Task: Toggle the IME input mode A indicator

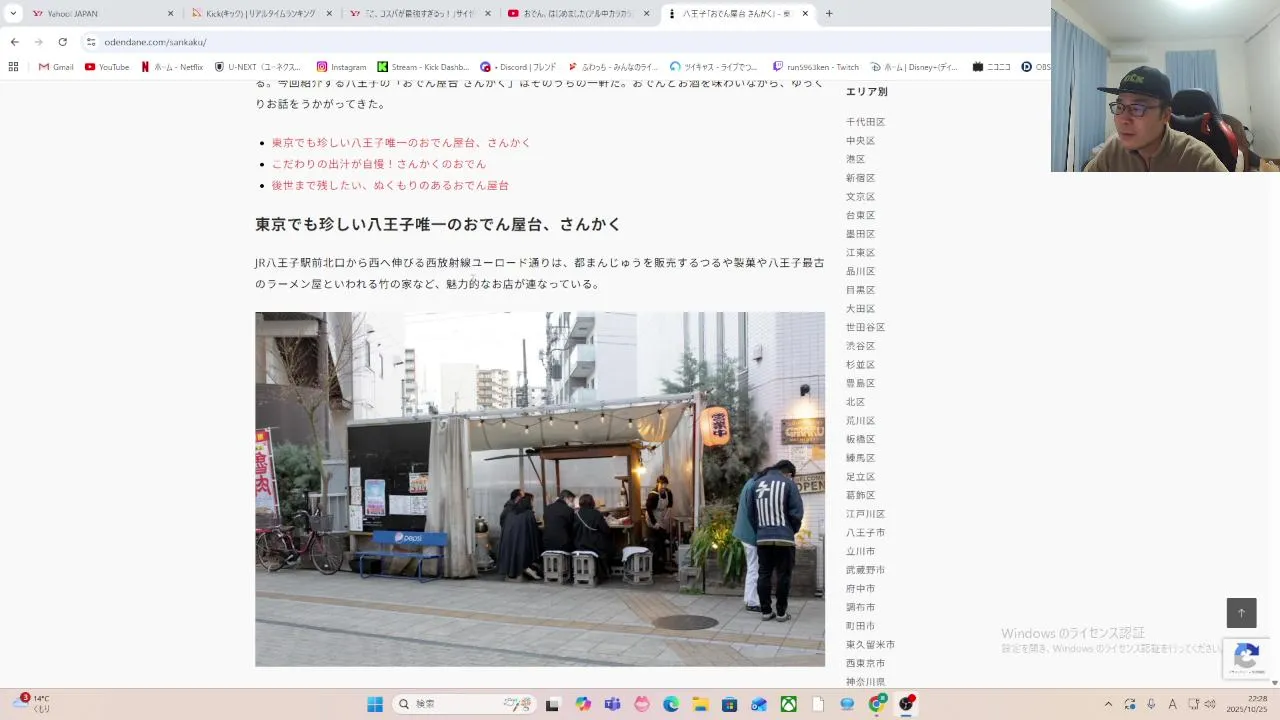Action: click(1172, 704)
